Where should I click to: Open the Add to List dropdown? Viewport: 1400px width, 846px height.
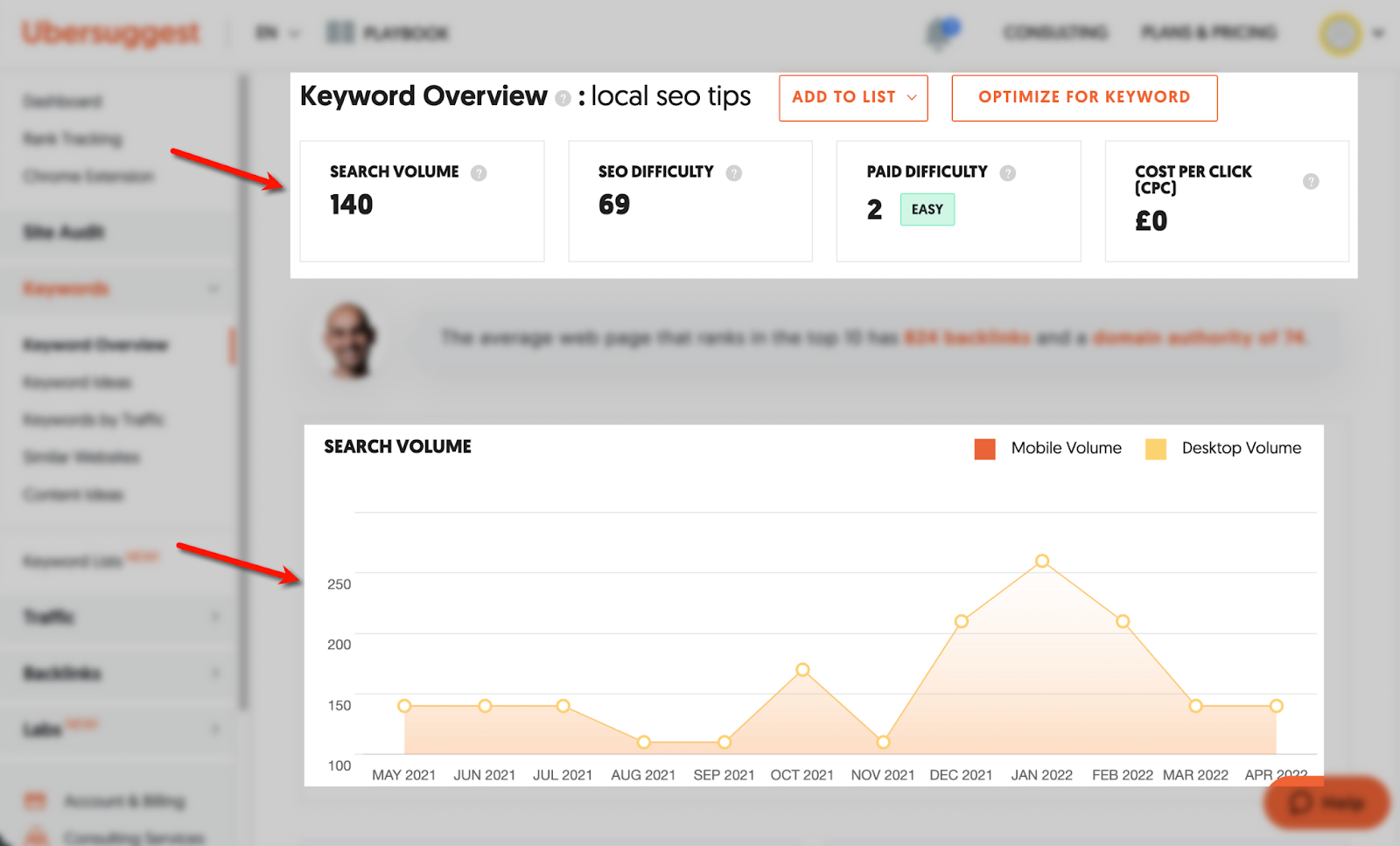pos(853,97)
